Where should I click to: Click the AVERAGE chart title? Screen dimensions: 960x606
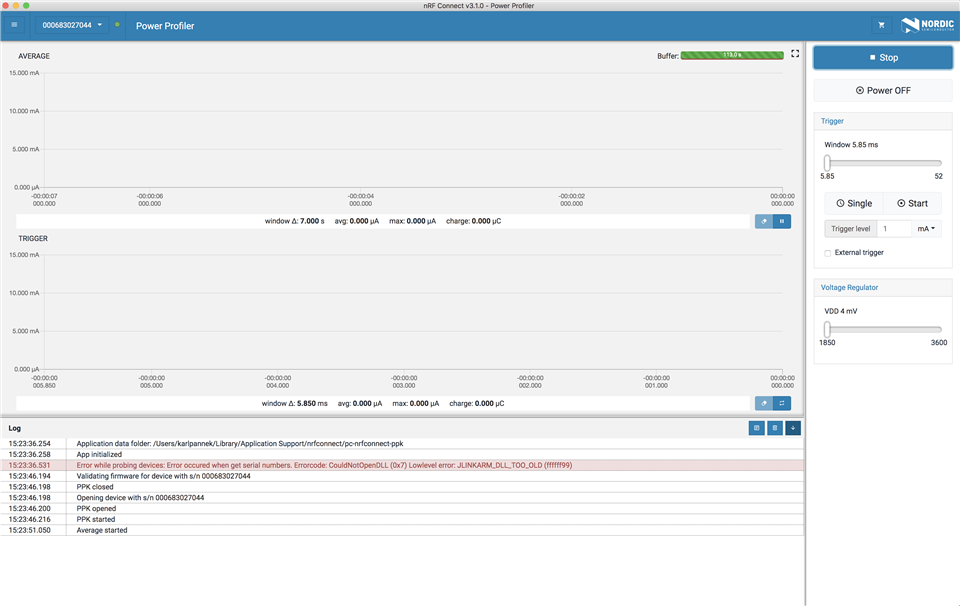coord(34,56)
